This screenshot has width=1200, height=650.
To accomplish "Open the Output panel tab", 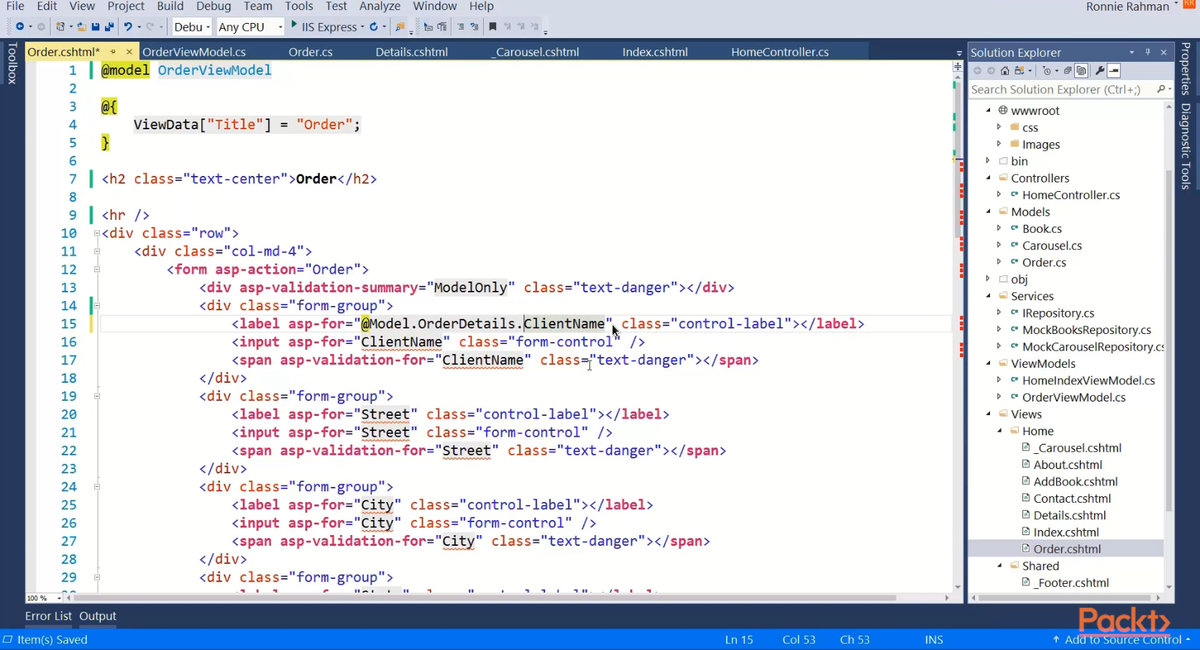I will pyautogui.click(x=98, y=616).
